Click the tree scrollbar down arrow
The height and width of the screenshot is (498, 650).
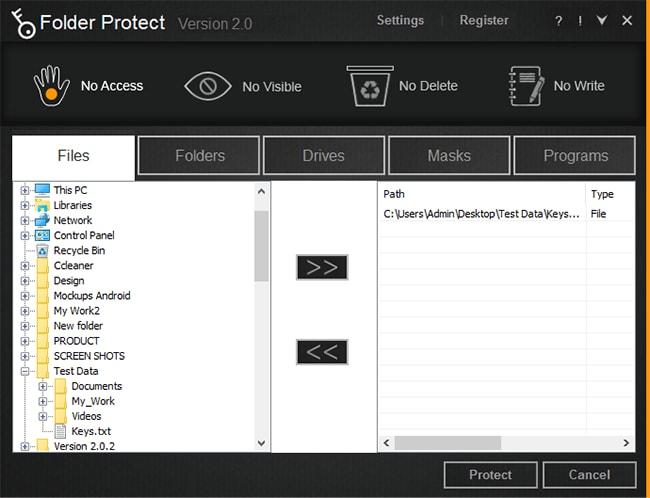coord(261,443)
